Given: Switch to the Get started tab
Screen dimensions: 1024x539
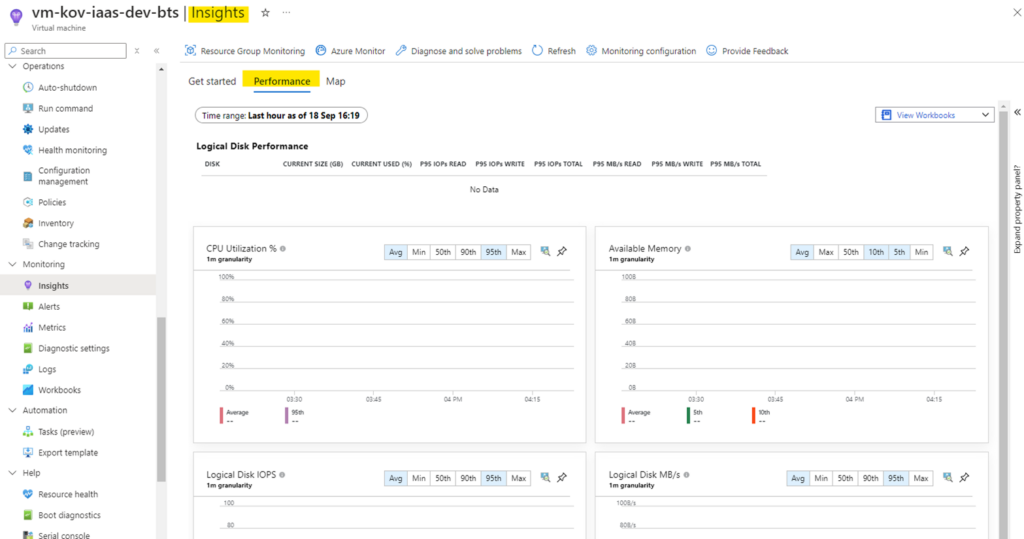Looking at the screenshot, I should coord(212,81).
